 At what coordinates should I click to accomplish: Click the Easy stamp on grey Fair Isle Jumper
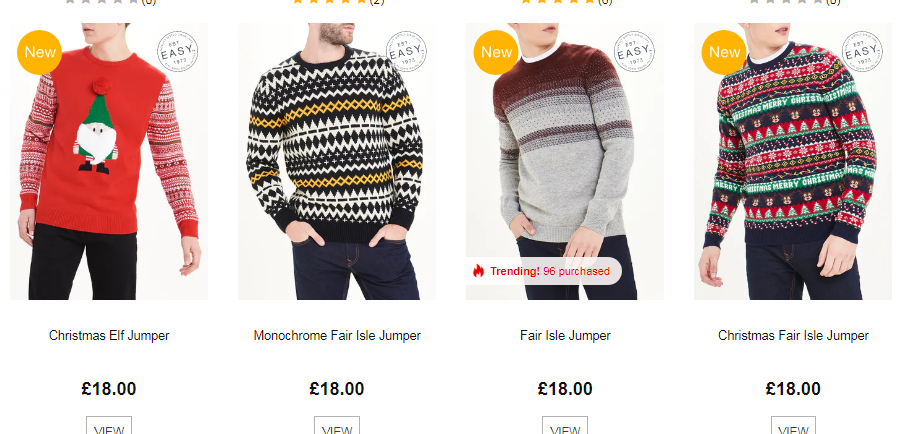click(634, 51)
